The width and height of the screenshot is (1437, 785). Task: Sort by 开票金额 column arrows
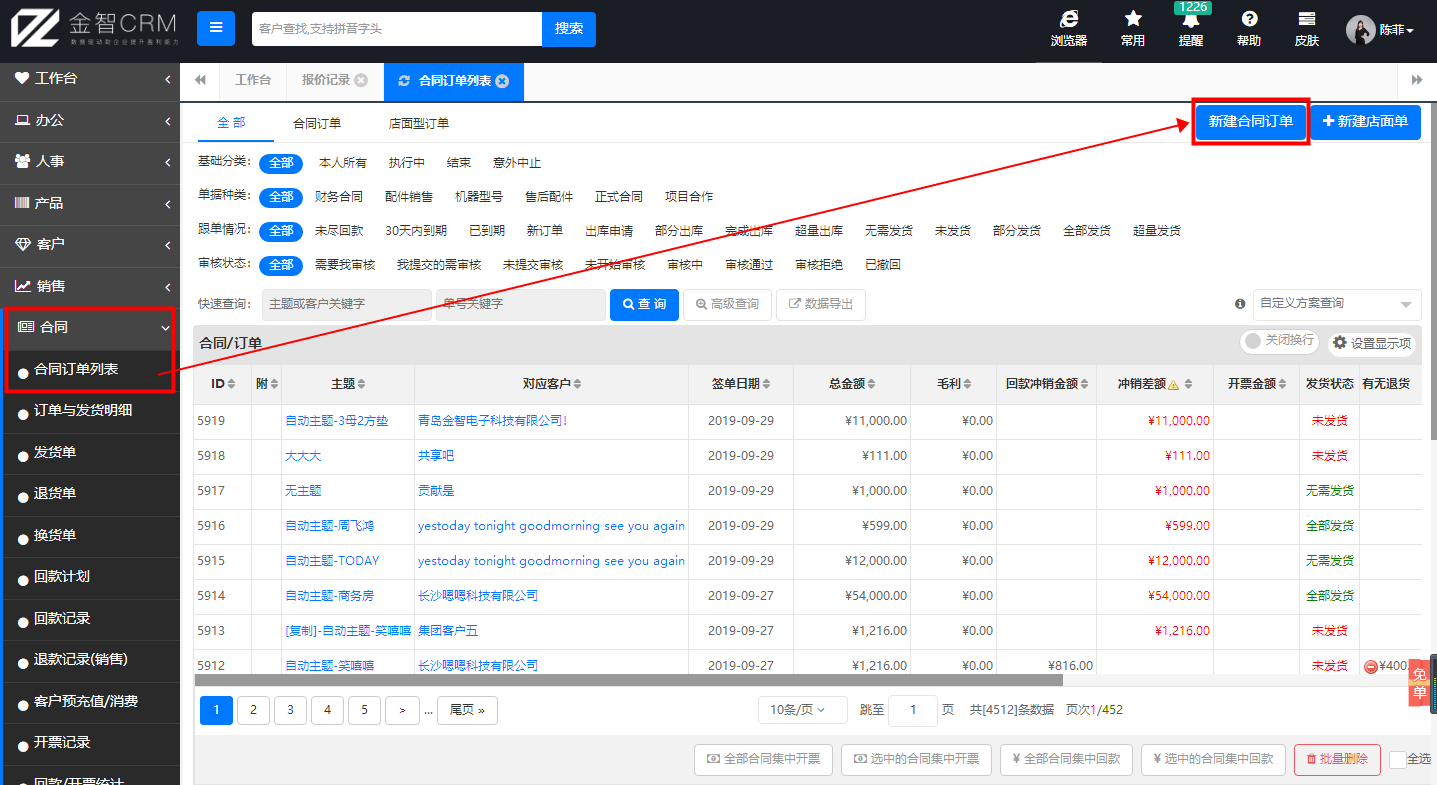coord(1283,384)
